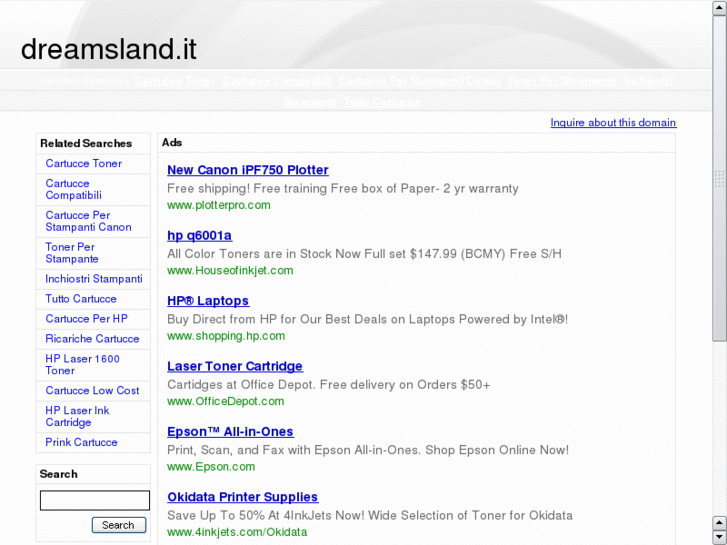Click the 'Related Searches' sidebar heading
This screenshot has width=727, height=545.
click(x=86, y=143)
